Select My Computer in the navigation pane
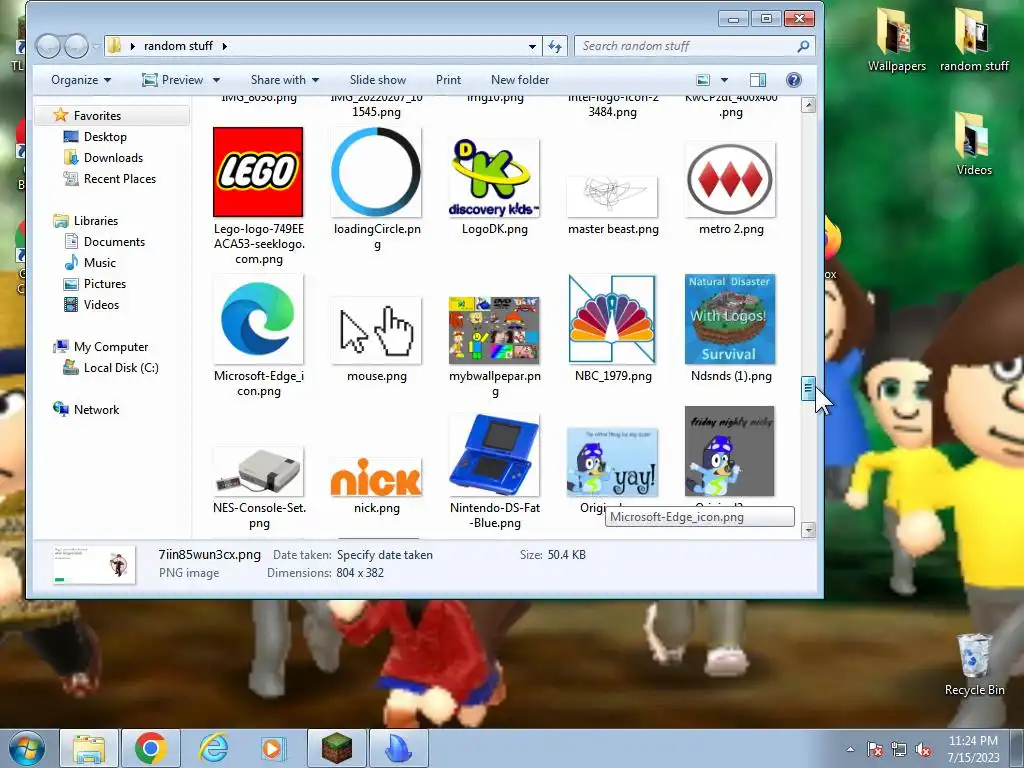 110,347
